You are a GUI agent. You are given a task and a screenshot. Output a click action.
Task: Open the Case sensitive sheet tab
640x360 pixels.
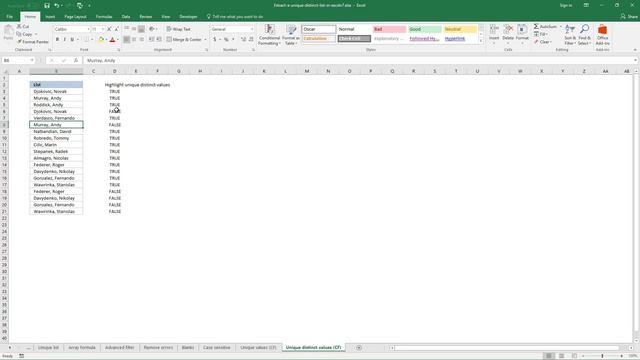217,347
